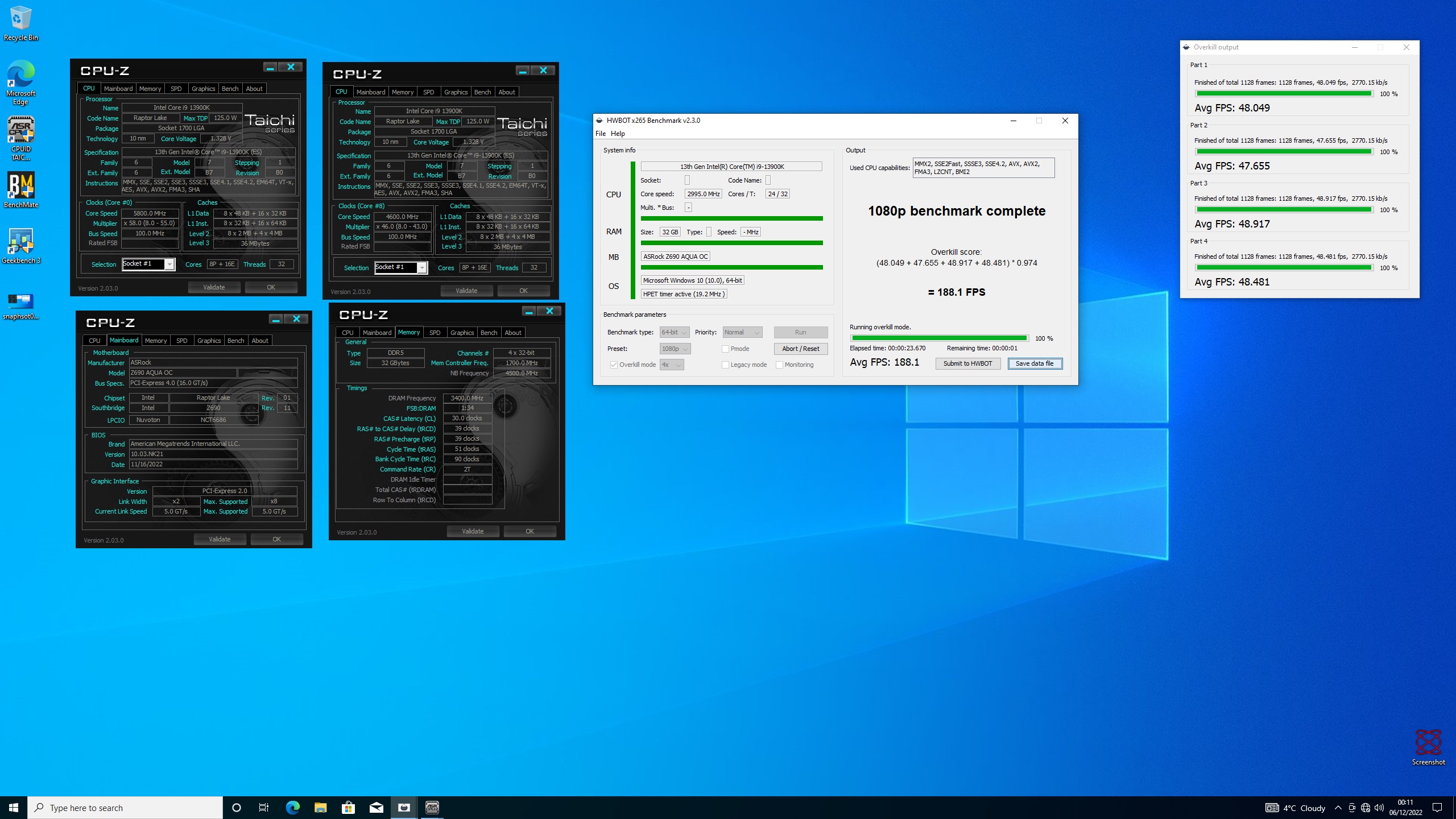Click Validate in CPU-Z Mainboard window
This screenshot has width=1456, height=819.
point(220,539)
